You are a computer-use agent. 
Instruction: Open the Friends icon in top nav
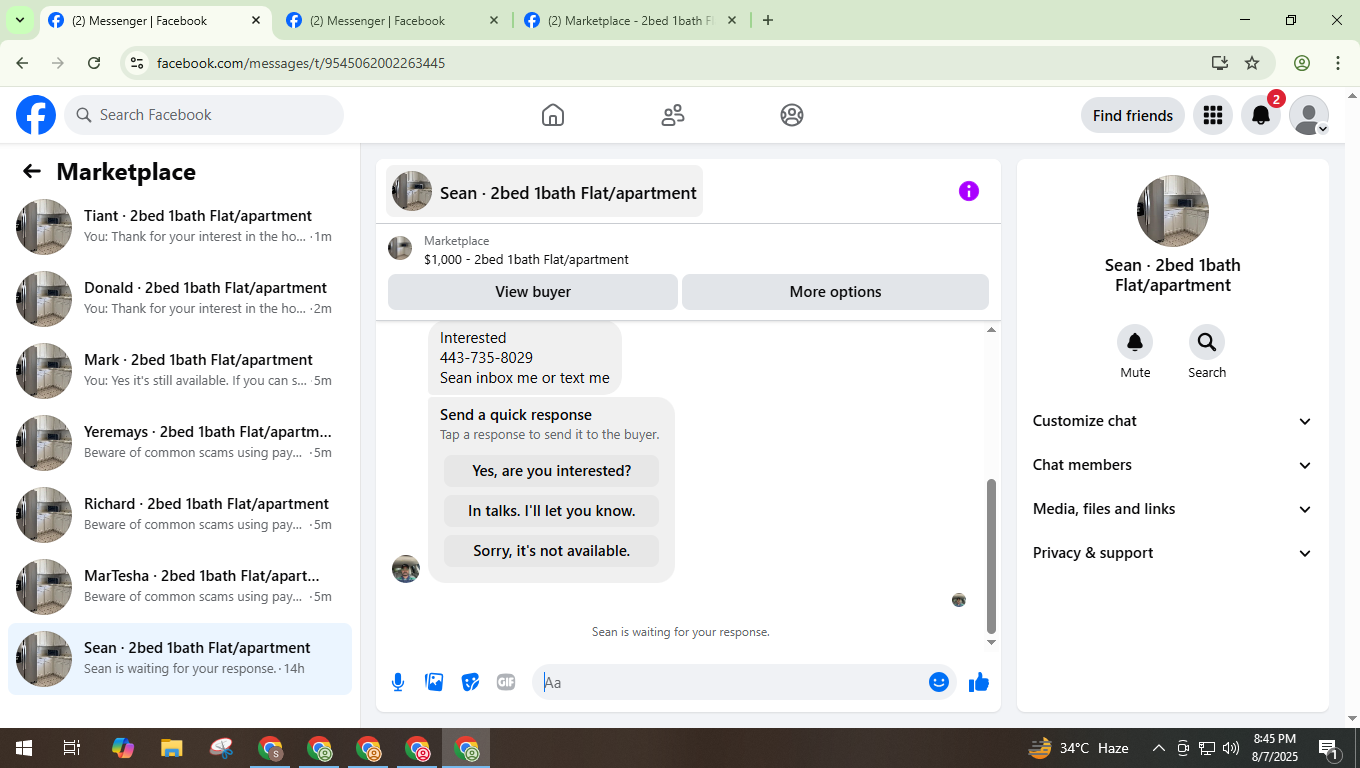tap(673, 115)
